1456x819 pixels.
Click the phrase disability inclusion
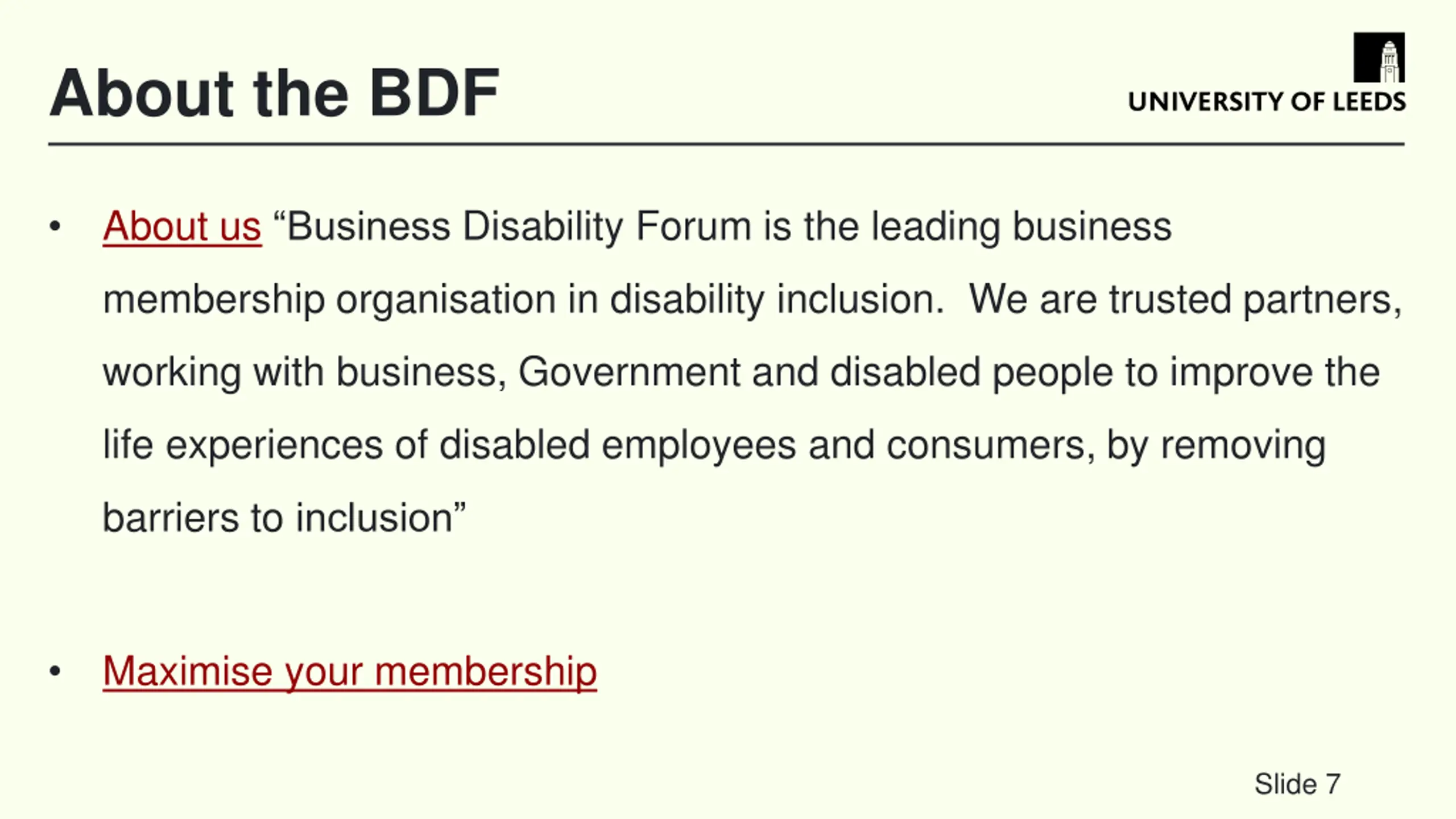777,300
